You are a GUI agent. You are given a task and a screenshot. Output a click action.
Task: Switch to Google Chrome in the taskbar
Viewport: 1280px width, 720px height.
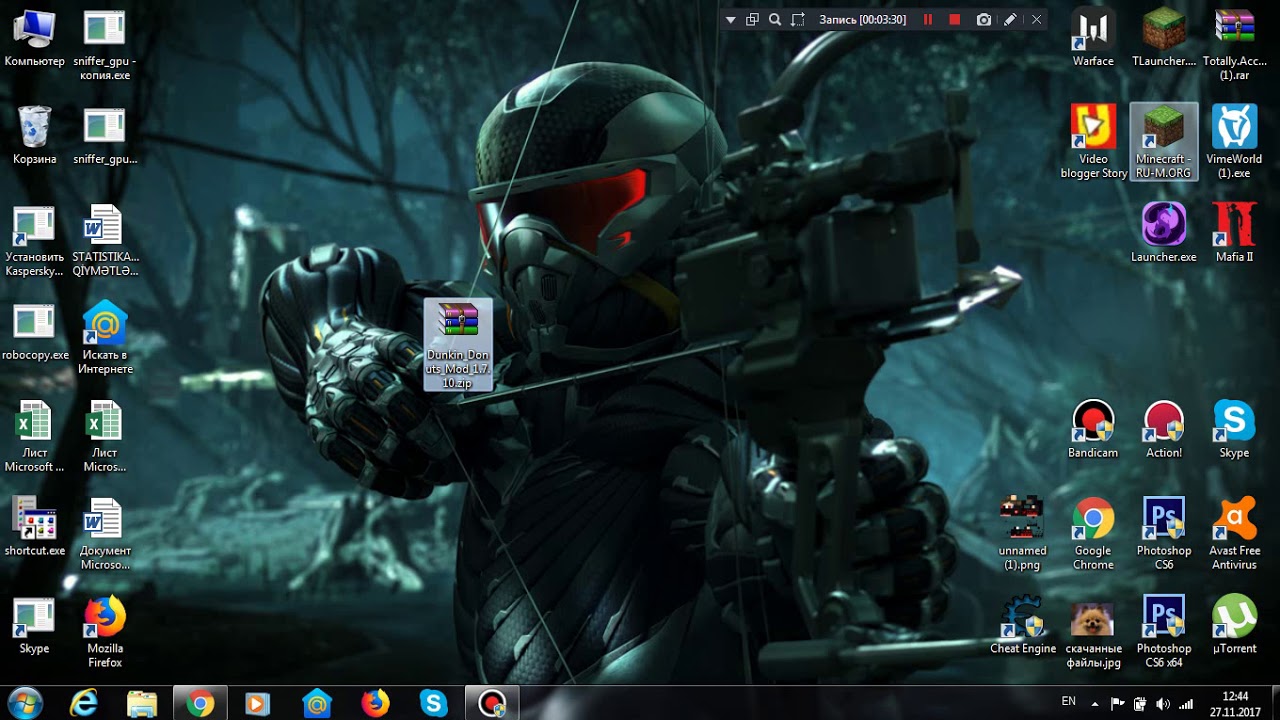click(200, 703)
